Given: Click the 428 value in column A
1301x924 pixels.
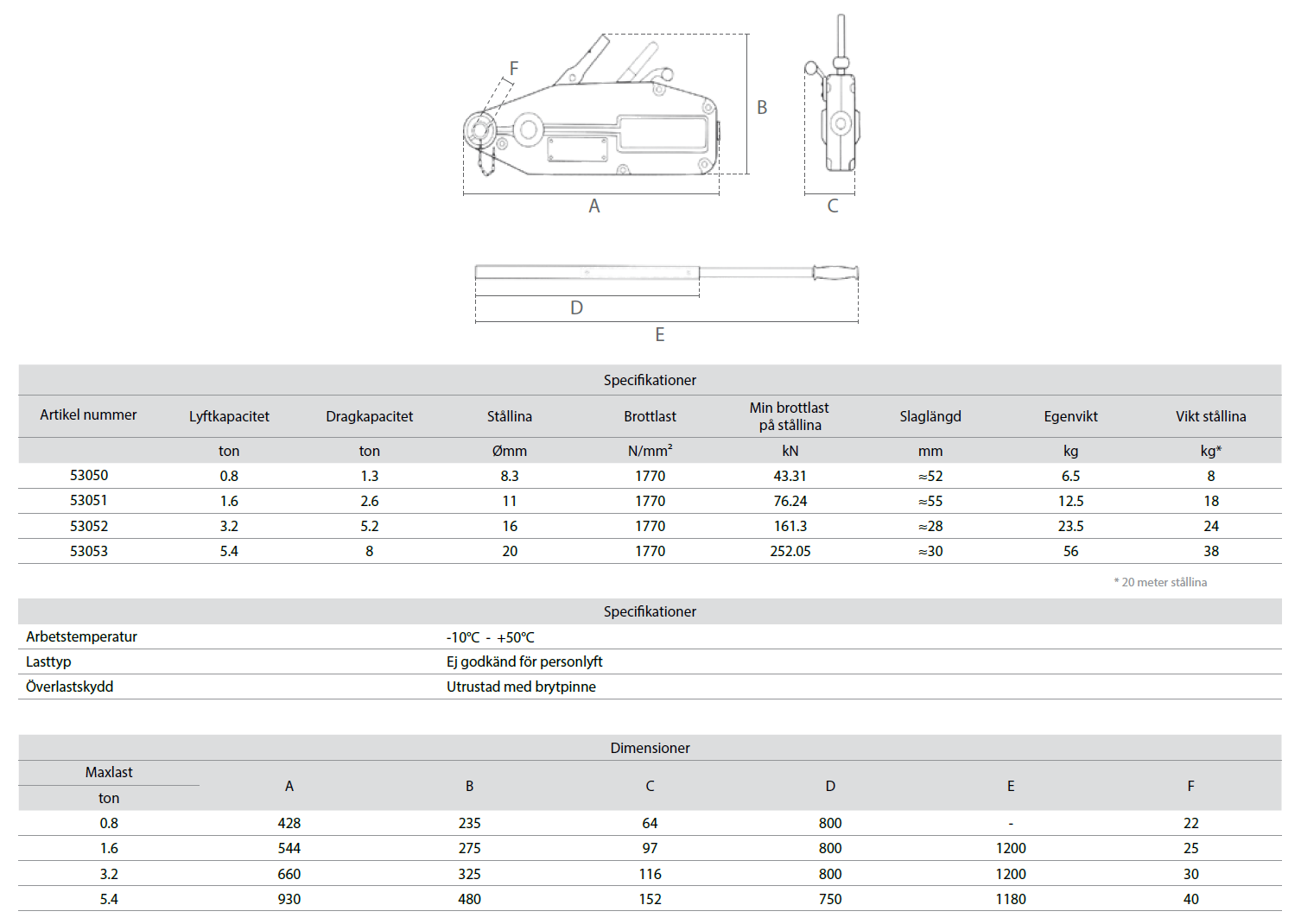Looking at the screenshot, I should click(x=289, y=823).
